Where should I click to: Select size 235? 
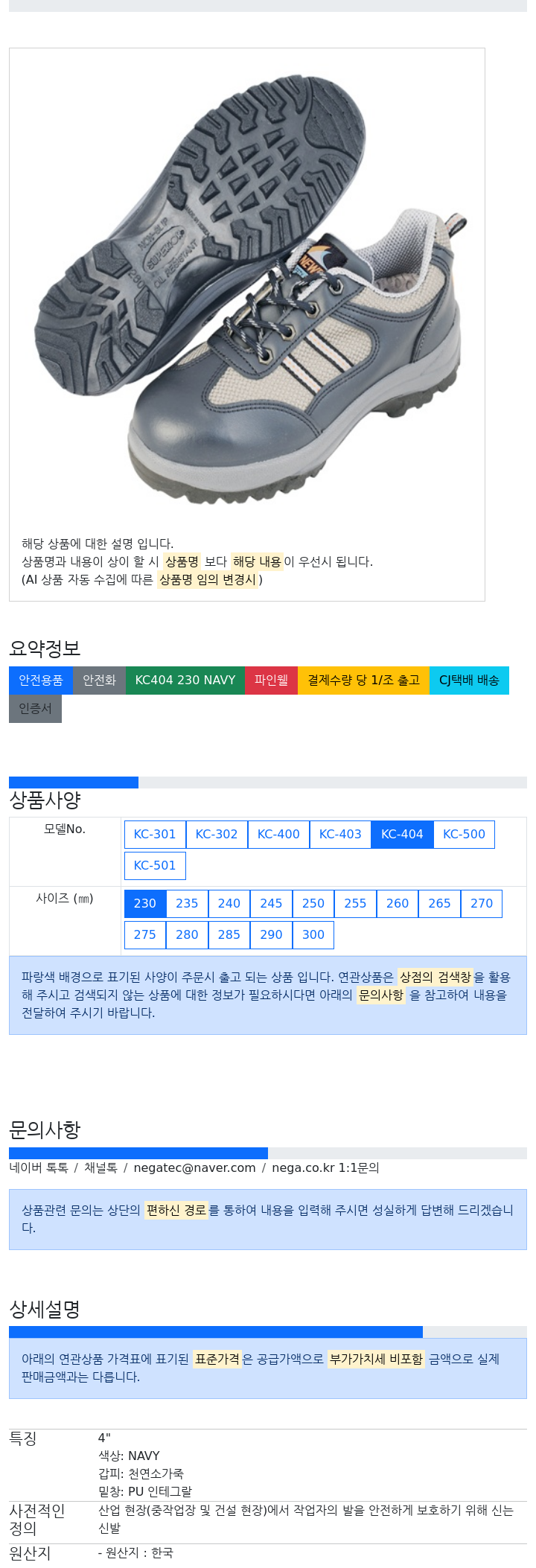(187, 904)
